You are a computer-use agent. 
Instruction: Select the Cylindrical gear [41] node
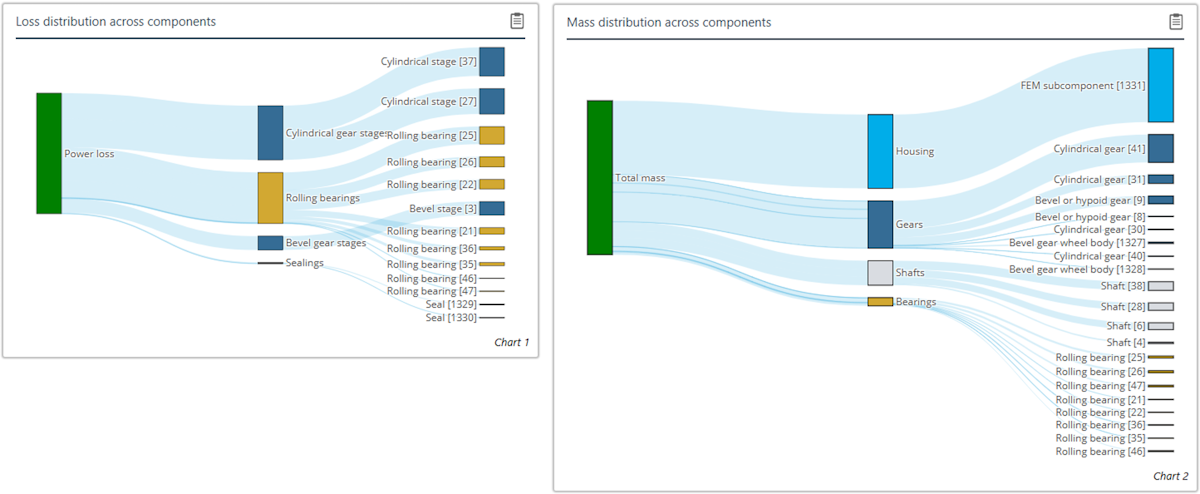click(1160, 148)
